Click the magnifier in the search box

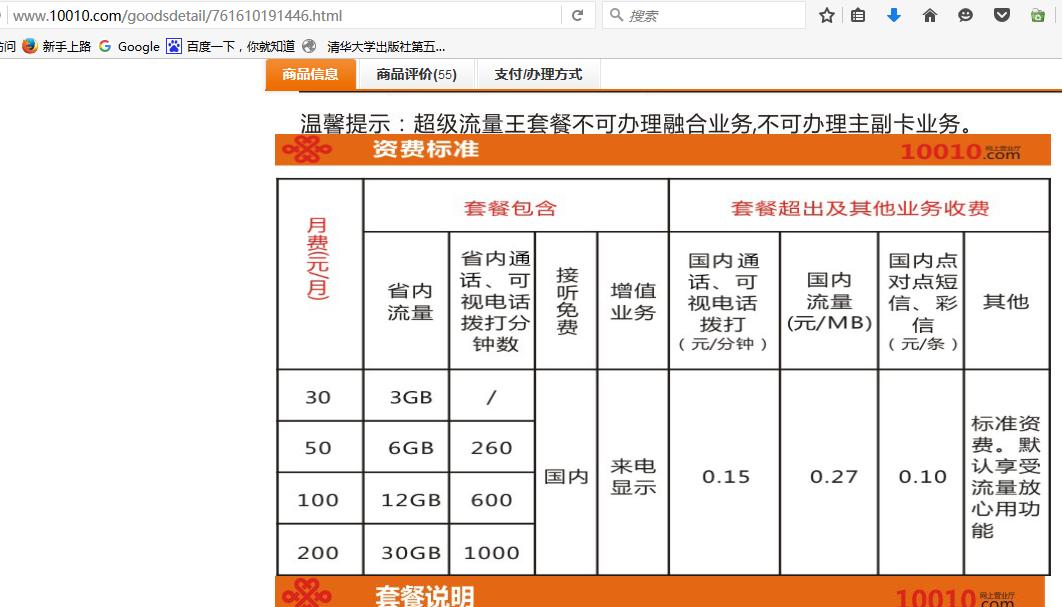[x=614, y=15]
